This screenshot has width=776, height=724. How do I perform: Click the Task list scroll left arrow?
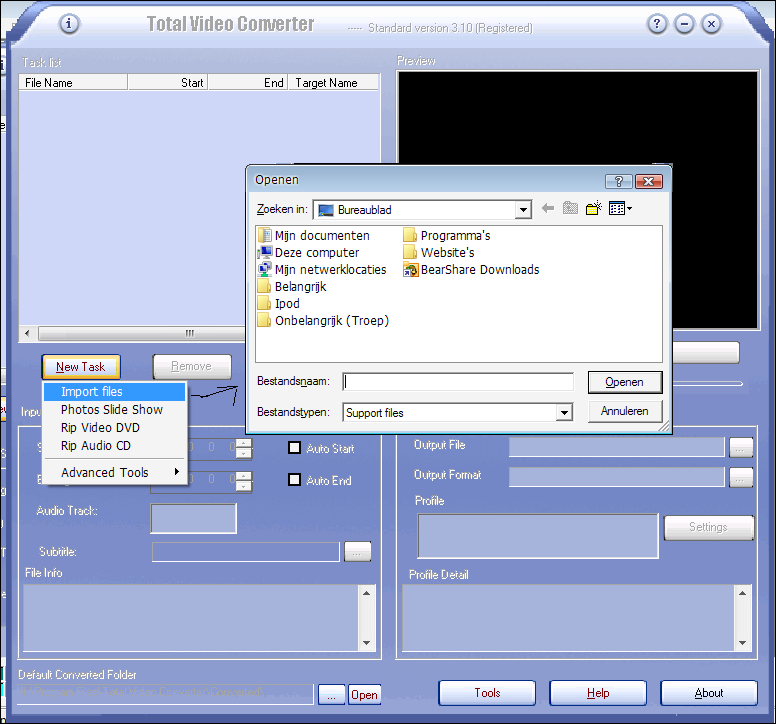click(x=27, y=333)
